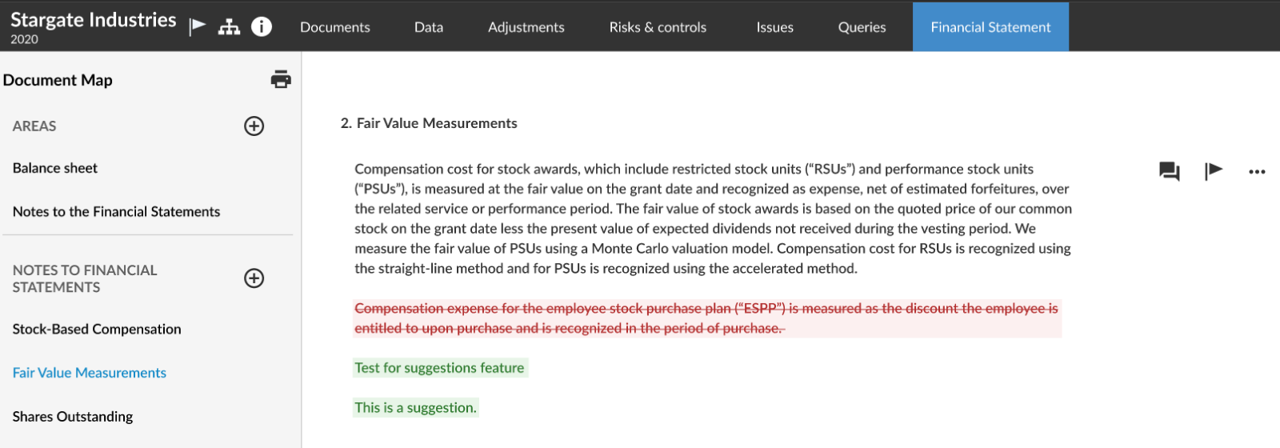This screenshot has width=1280, height=448.
Task: Open the Shares Outstanding note
Action: click(72, 416)
